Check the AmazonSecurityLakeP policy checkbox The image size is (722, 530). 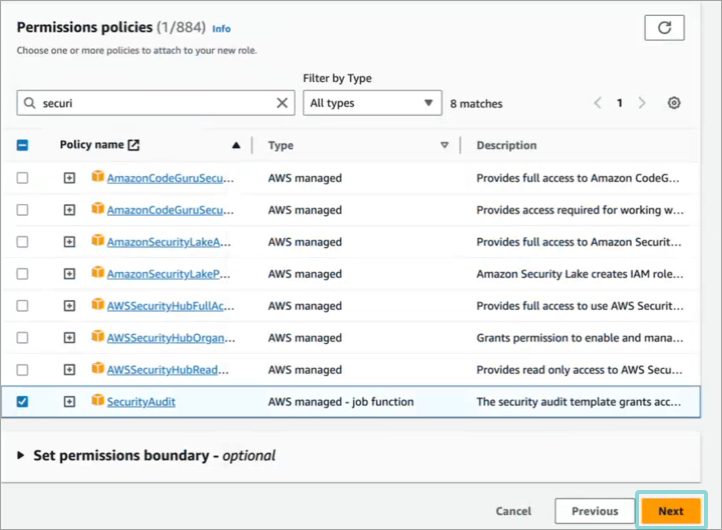[22, 274]
